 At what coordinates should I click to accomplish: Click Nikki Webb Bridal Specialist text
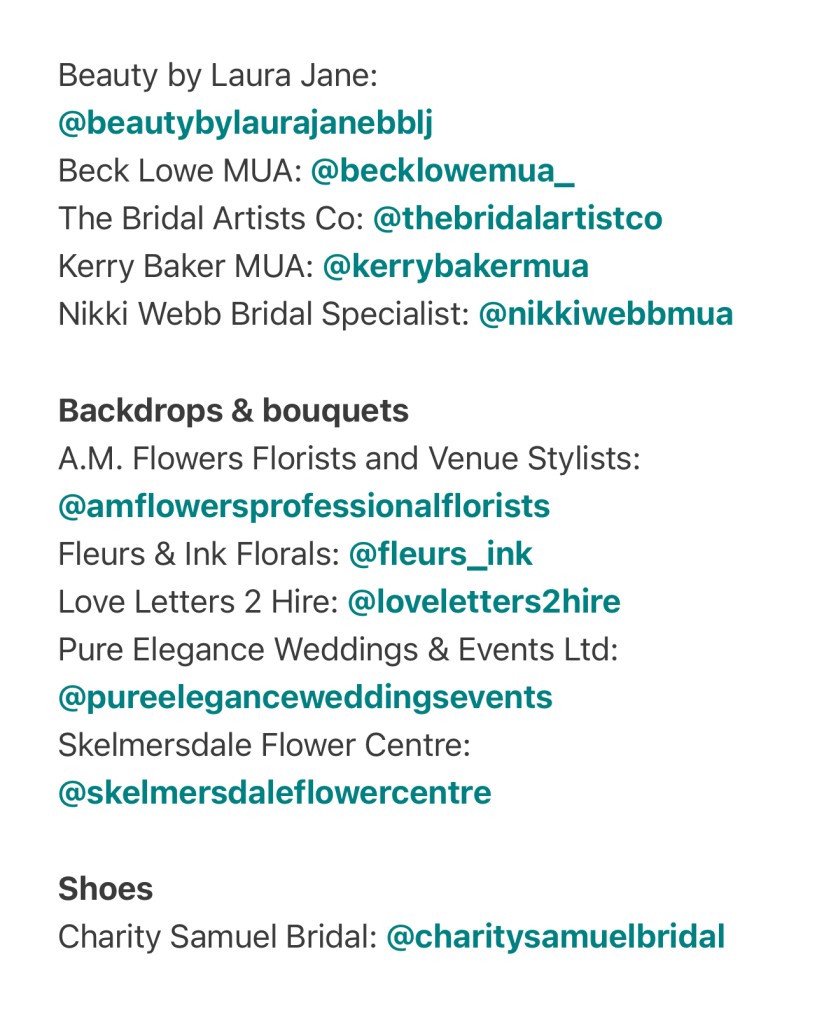click(x=264, y=314)
